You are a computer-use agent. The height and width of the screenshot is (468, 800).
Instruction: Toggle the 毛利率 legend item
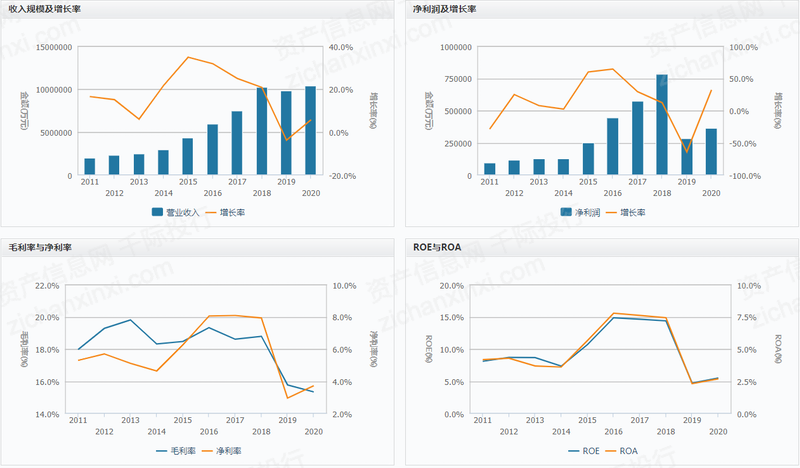coord(176,451)
